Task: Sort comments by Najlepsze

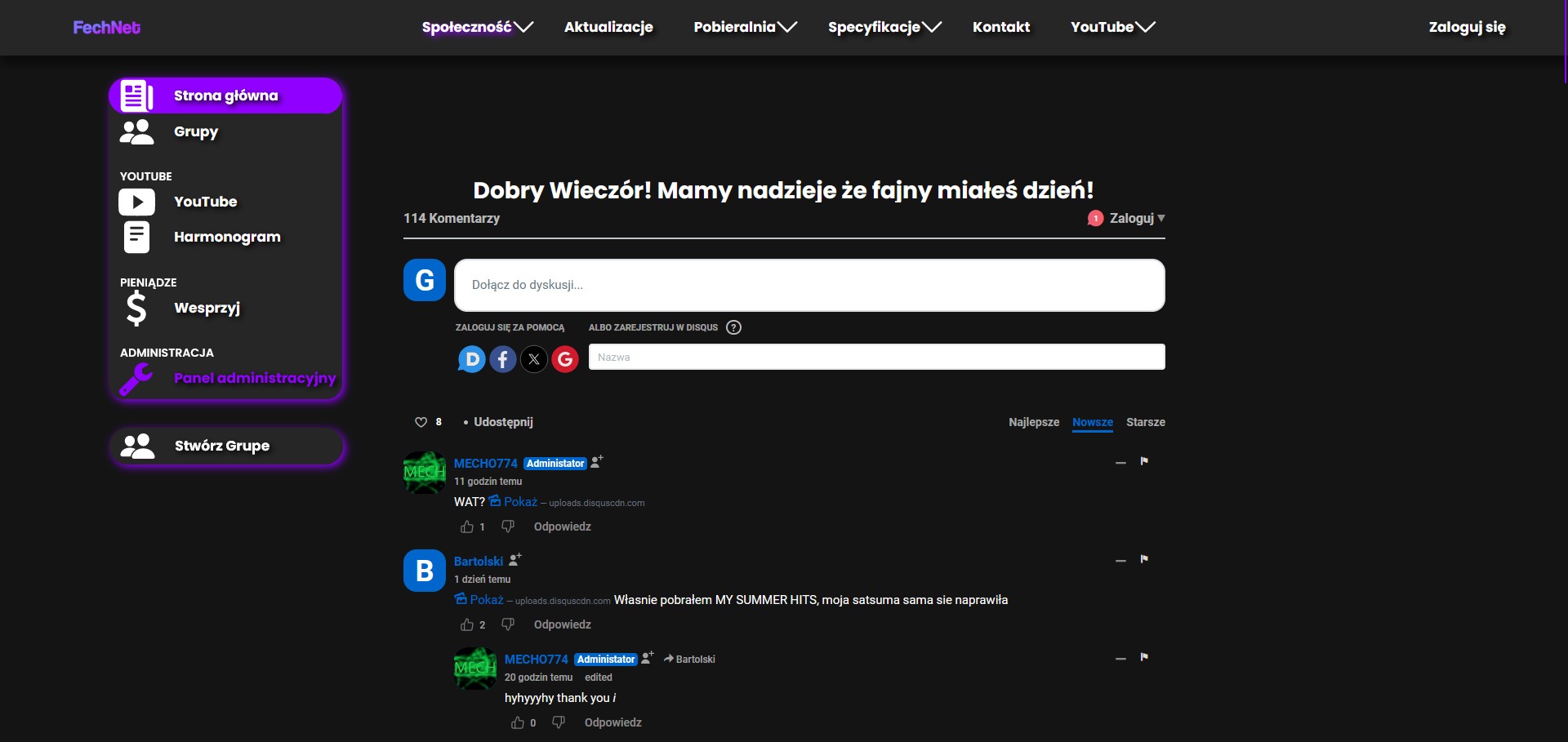Action: 1033,422
